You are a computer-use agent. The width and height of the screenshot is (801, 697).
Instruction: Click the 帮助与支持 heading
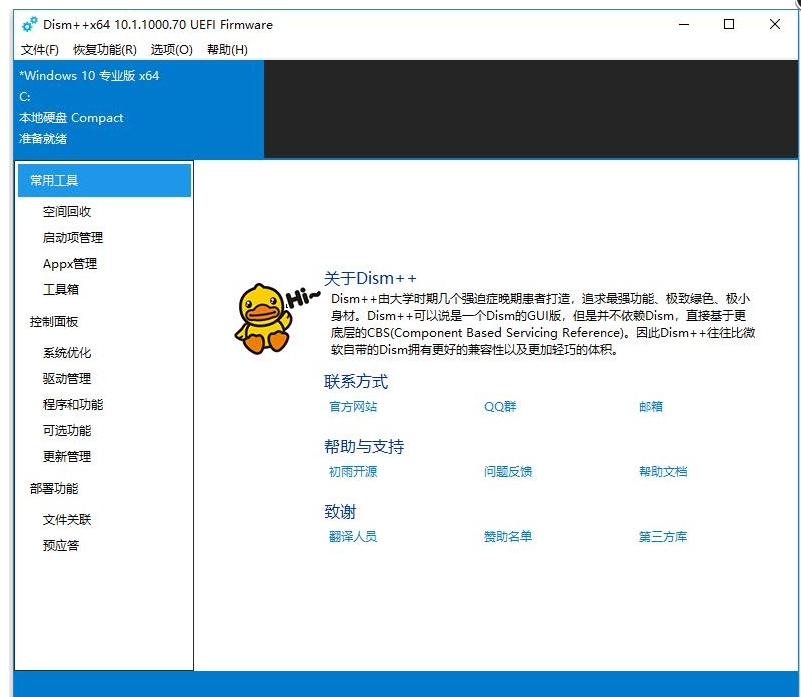[x=364, y=447]
